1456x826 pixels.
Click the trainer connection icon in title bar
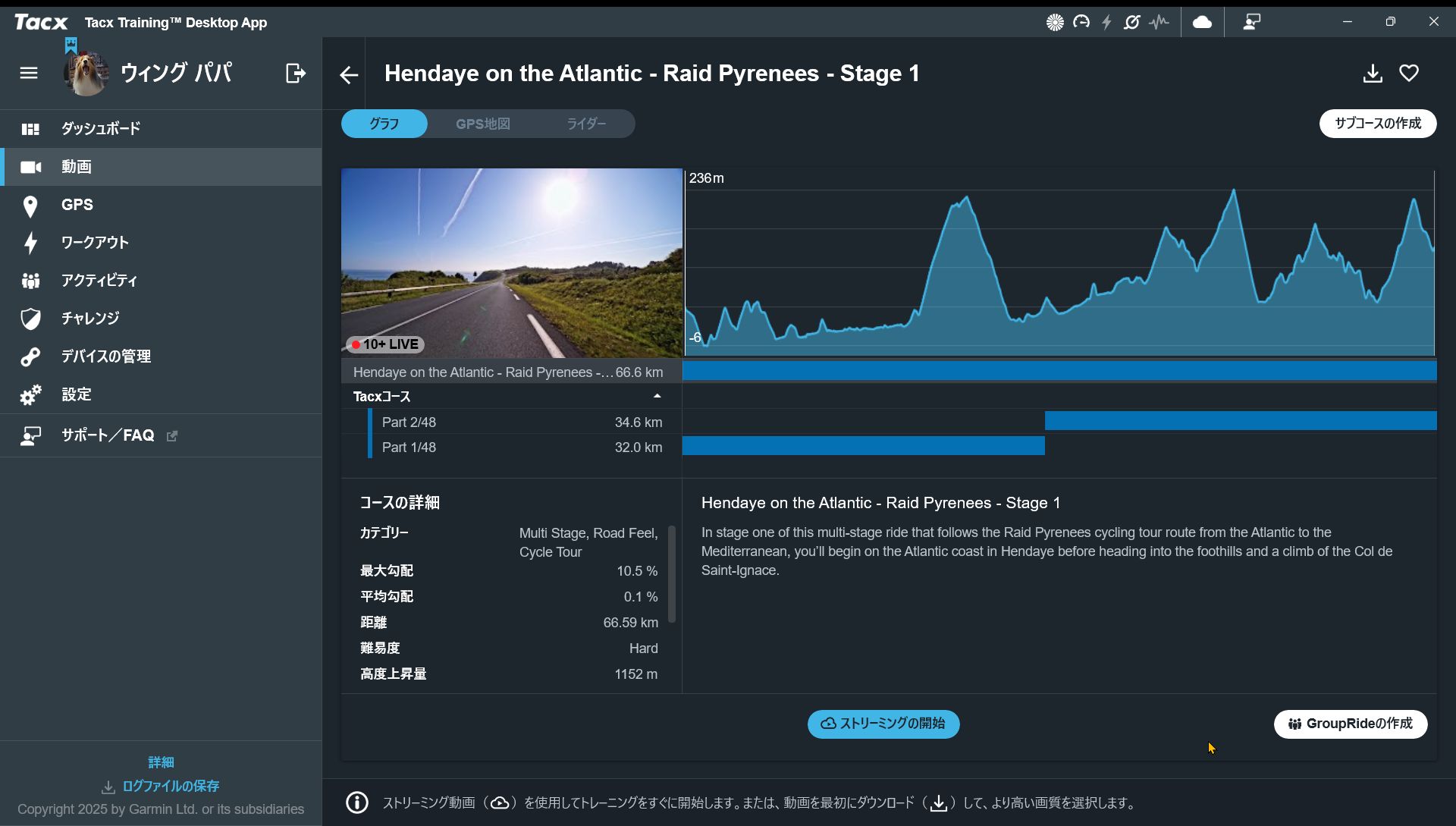1132,23
